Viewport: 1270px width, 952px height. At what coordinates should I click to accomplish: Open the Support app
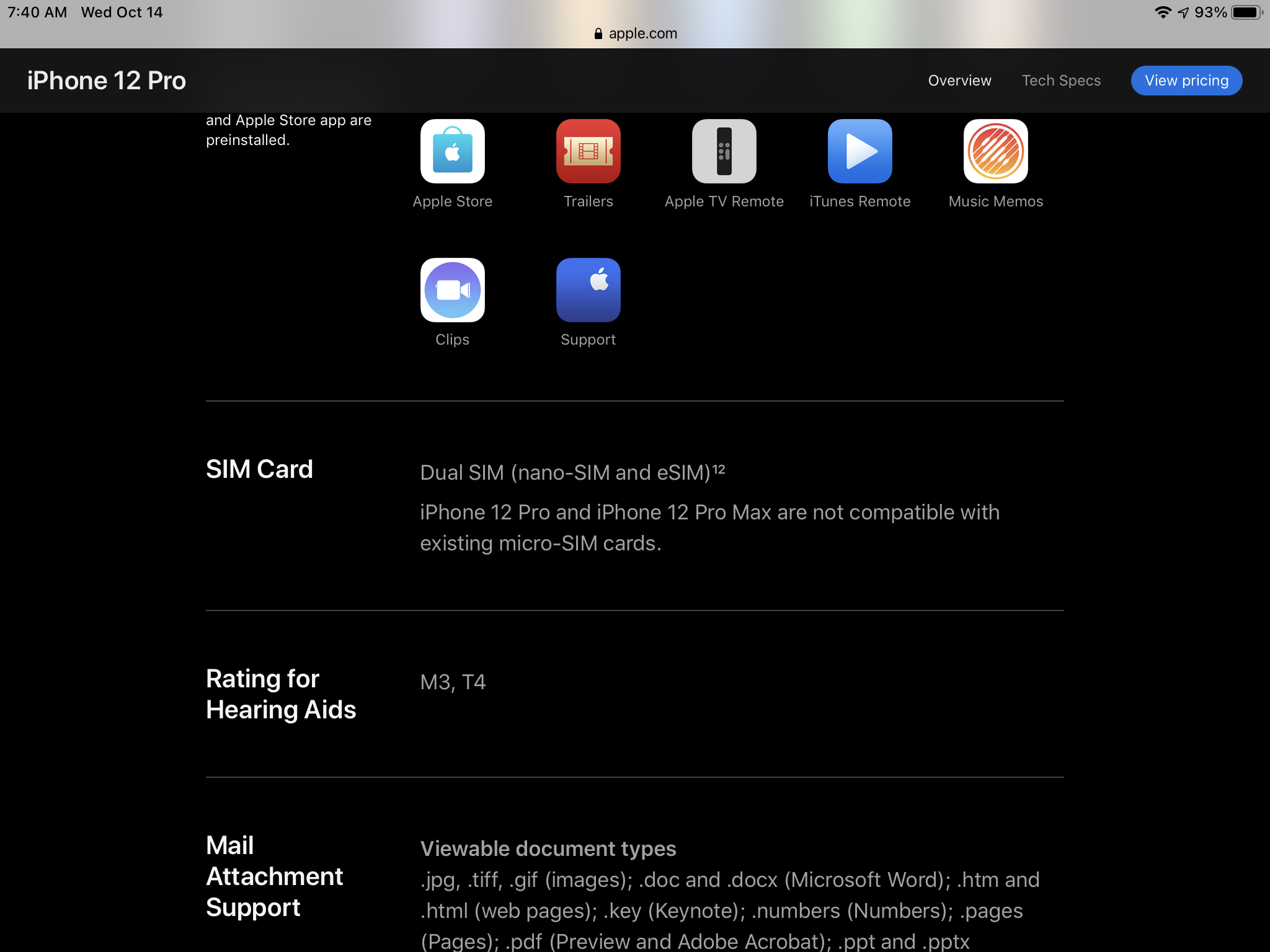click(587, 290)
